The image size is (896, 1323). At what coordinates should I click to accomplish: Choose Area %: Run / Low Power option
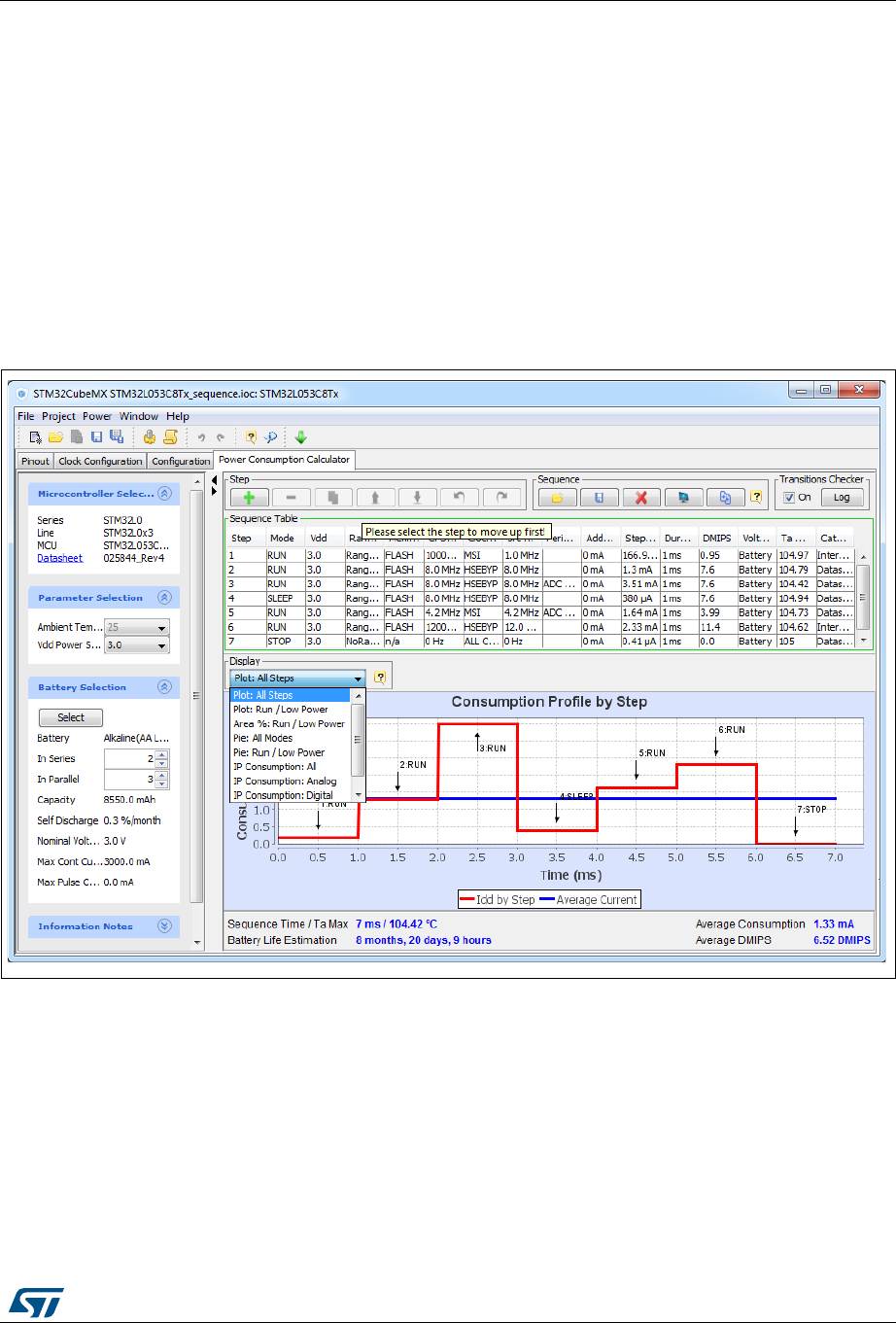click(x=289, y=723)
